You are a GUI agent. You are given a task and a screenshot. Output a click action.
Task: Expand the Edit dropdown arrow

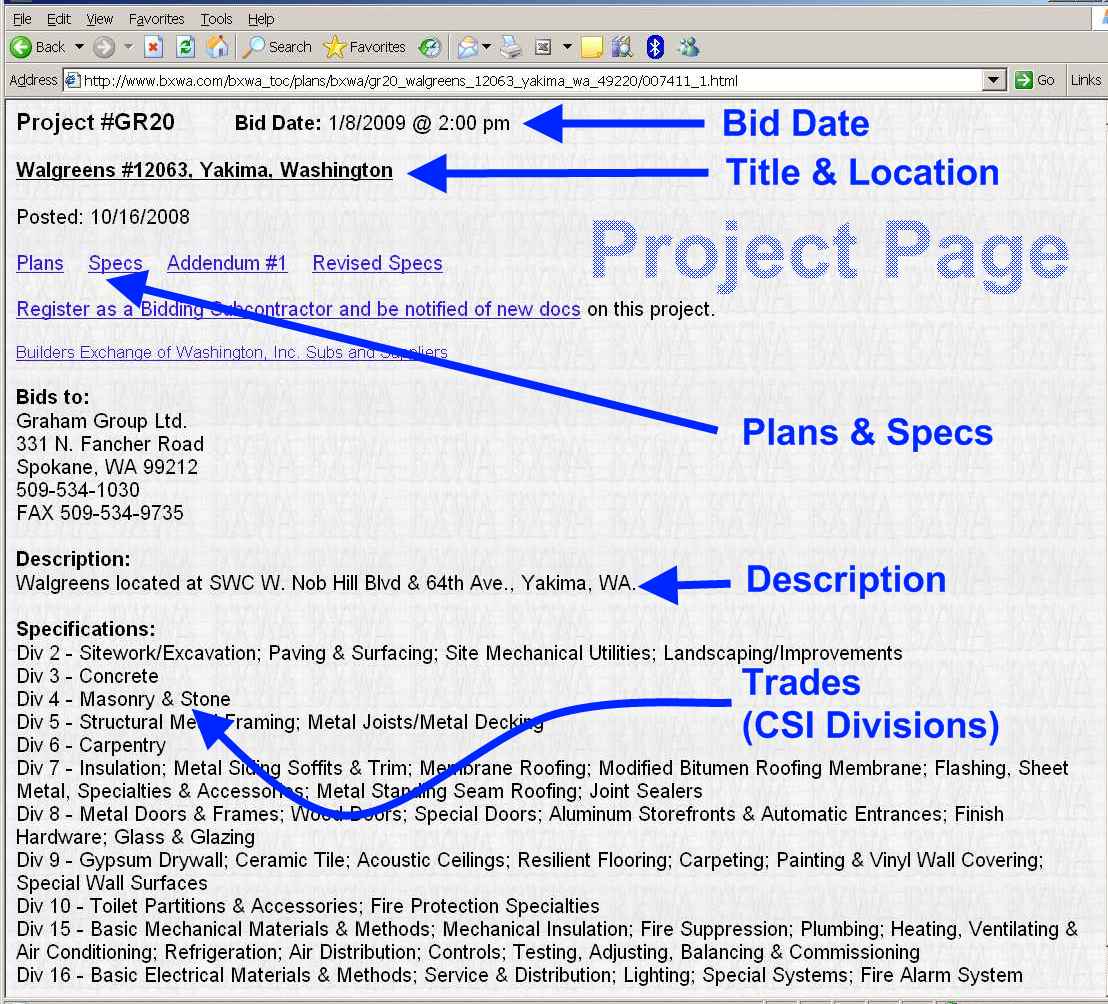pos(567,47)
